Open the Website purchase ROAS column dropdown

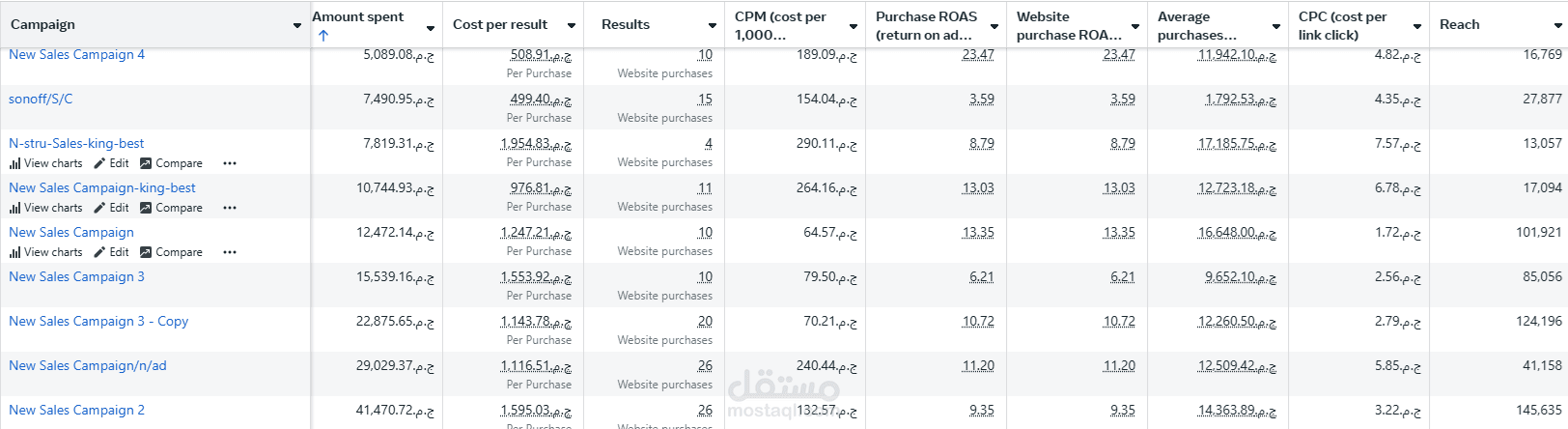point(1135,26)
